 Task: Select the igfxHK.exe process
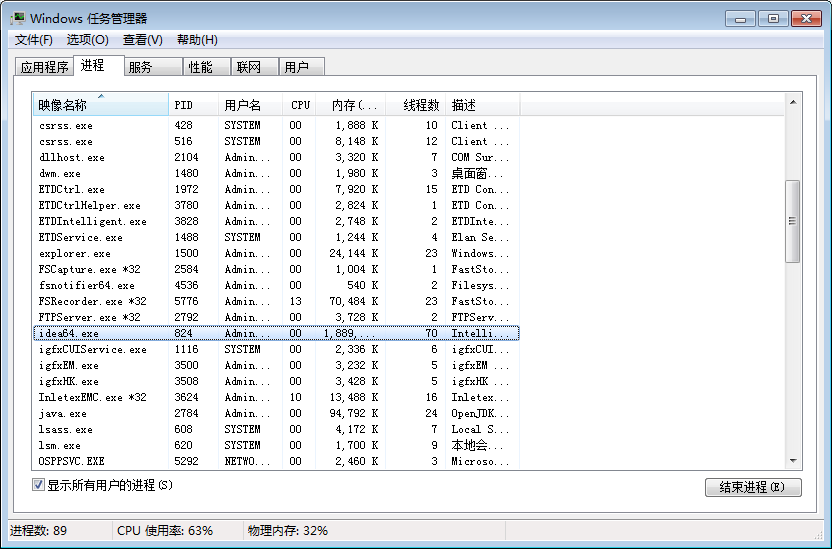click(276, 381)
